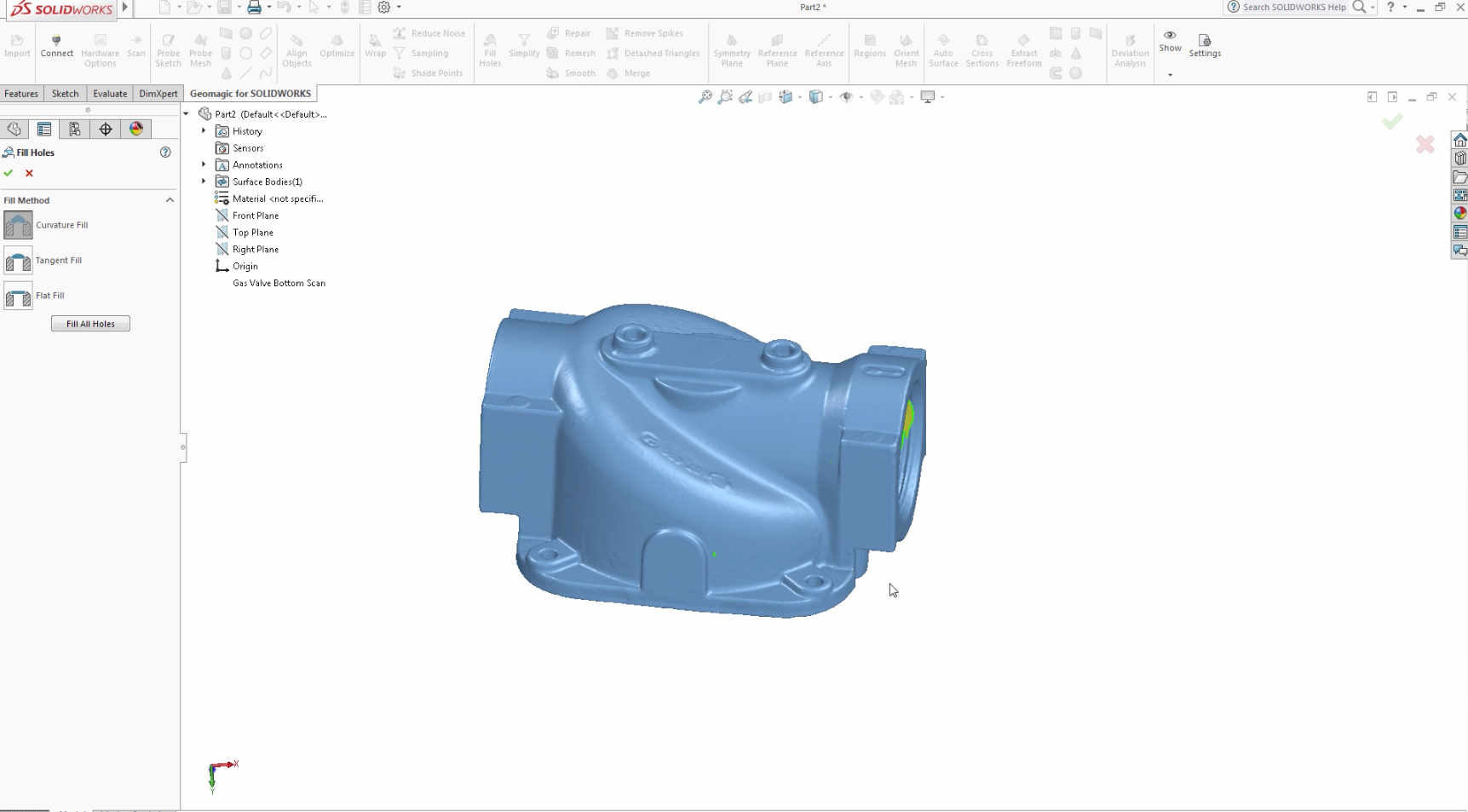Image resolution: width=1468 pixels, height=812 pixels.
Task: Click the Extract Freeform tool
Action: pyautogui.click(x=1023, y=50)
